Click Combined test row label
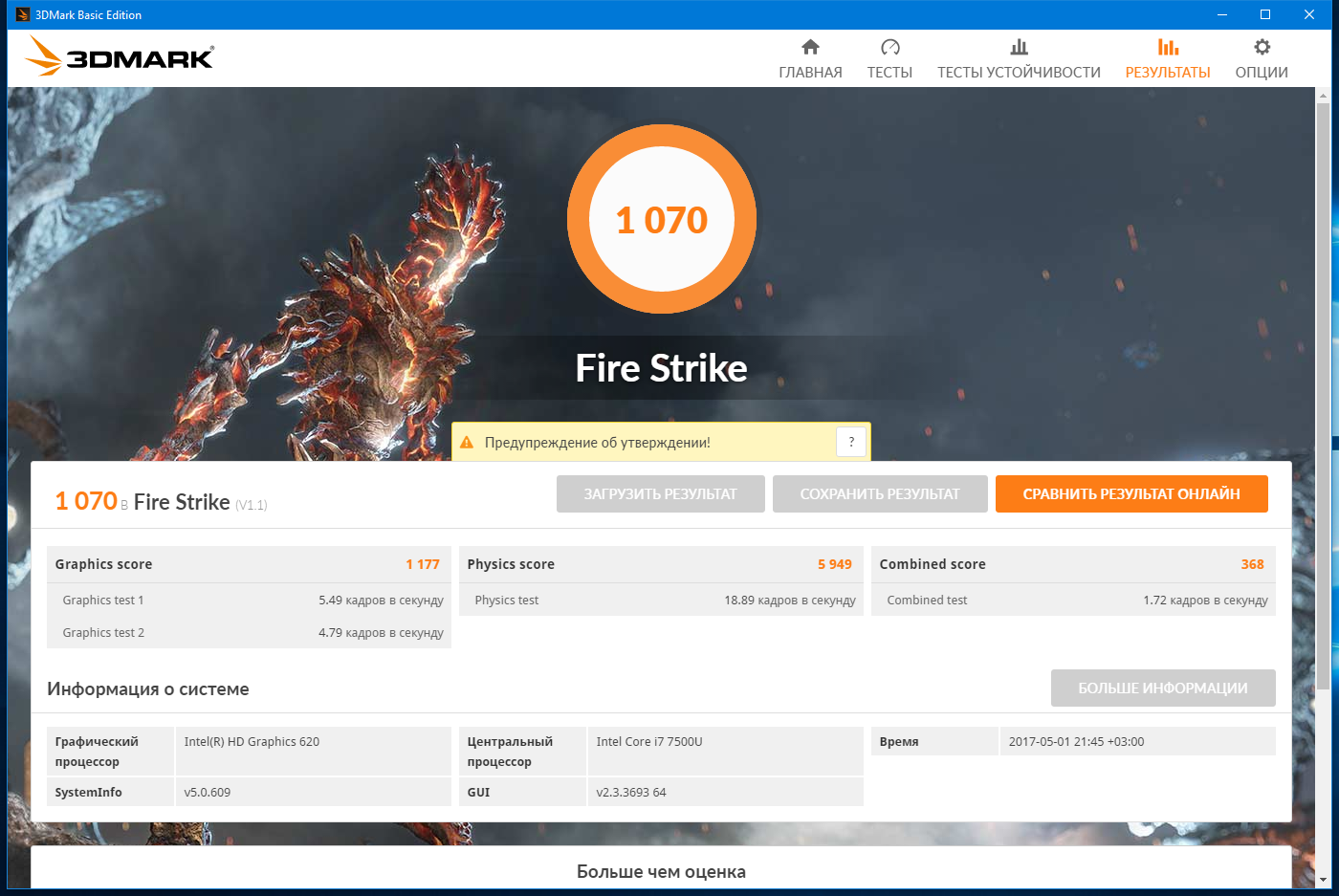This screenshot has width=1339, height=896. point(927,601)
